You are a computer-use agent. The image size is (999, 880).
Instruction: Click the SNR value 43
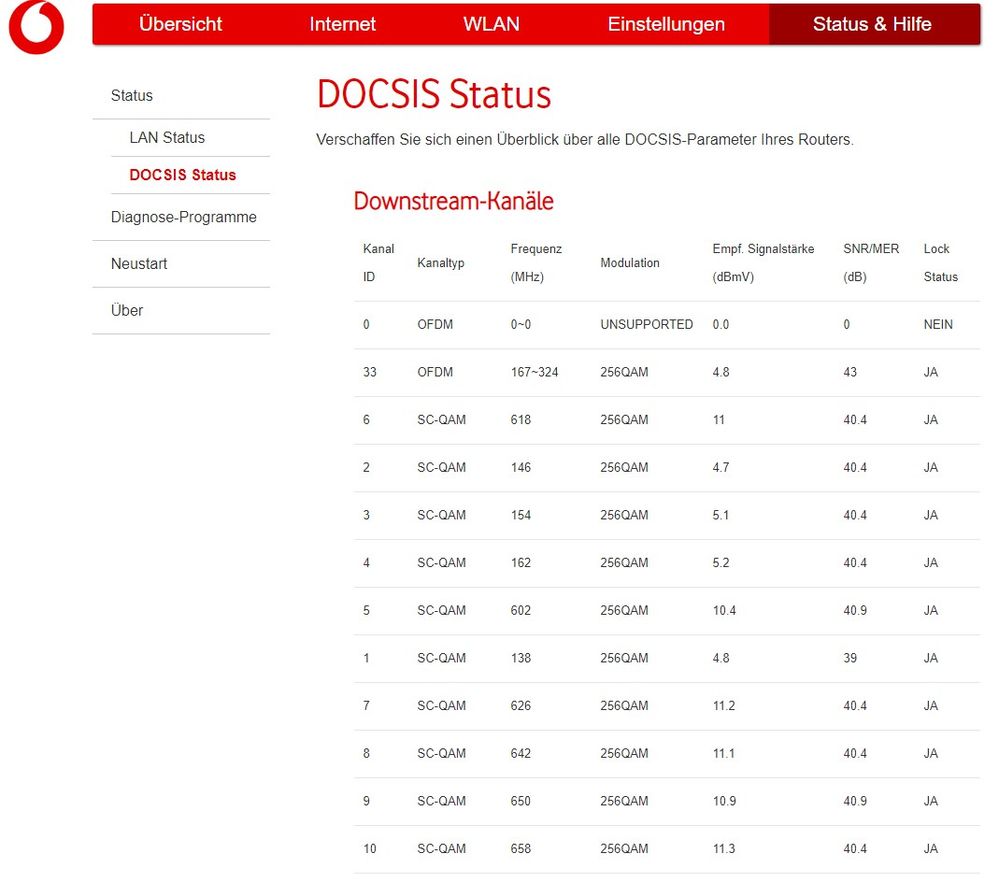click(x=850, y=373)
